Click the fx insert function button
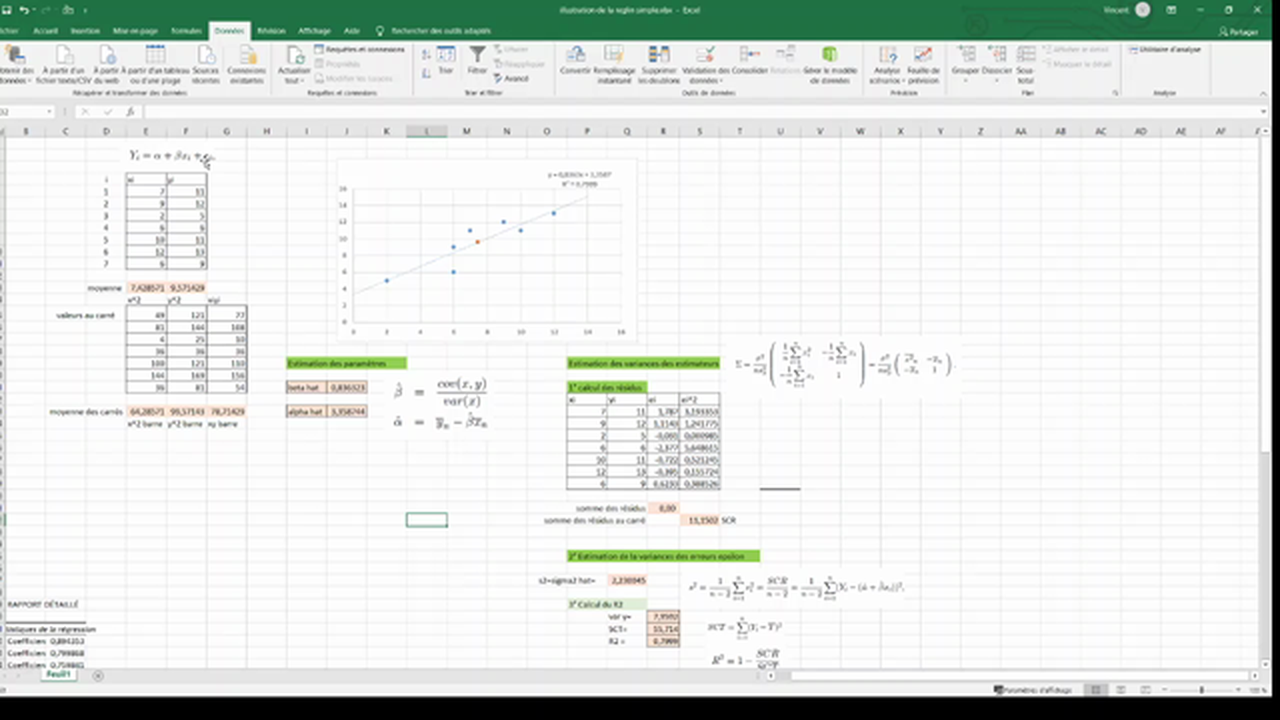The height and width of the screenshot is (720, 1280). coord(130,112)
